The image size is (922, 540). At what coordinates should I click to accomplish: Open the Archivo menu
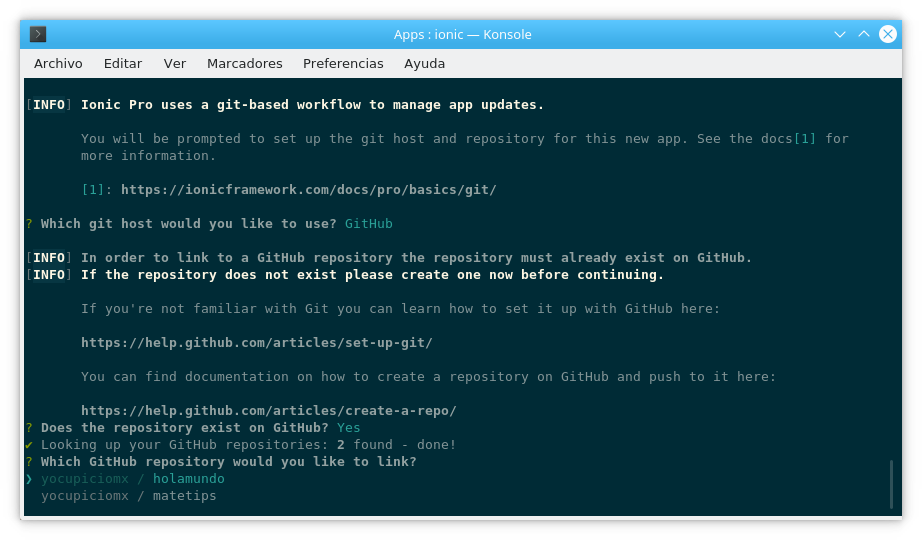tap(58, 64)
